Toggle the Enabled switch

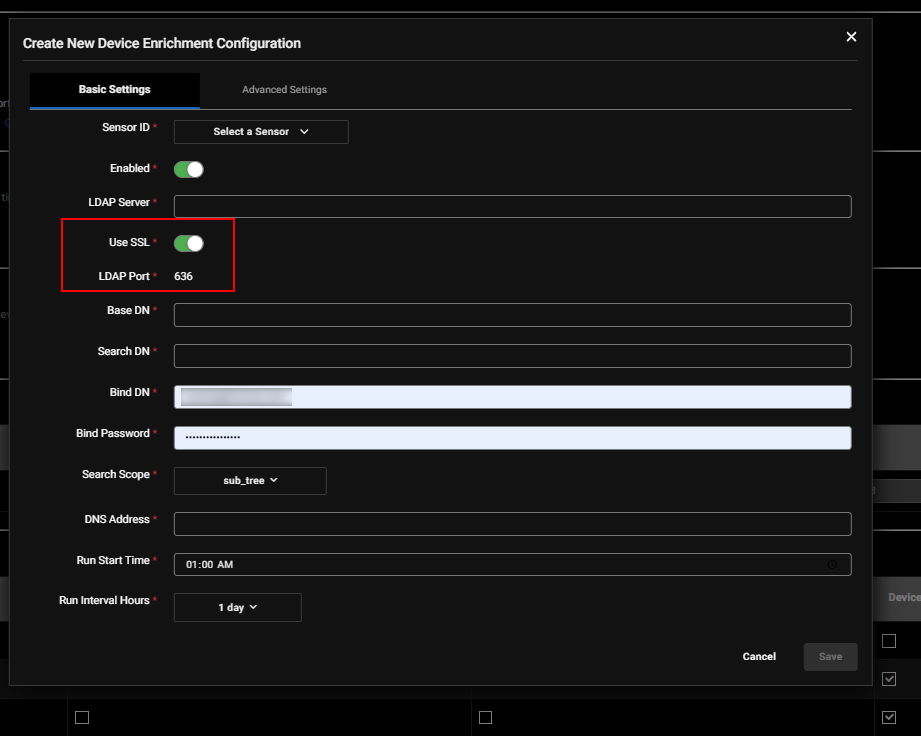pyautogui.click(x=189, y=169)
